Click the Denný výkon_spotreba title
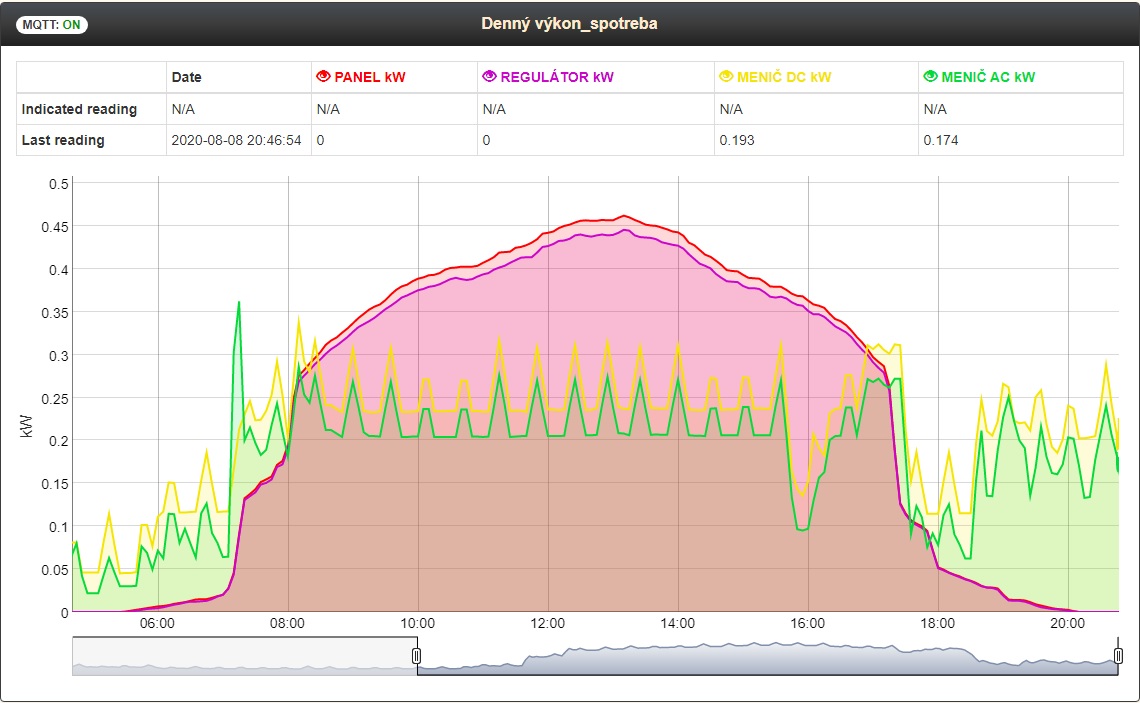 click(569, 23)
